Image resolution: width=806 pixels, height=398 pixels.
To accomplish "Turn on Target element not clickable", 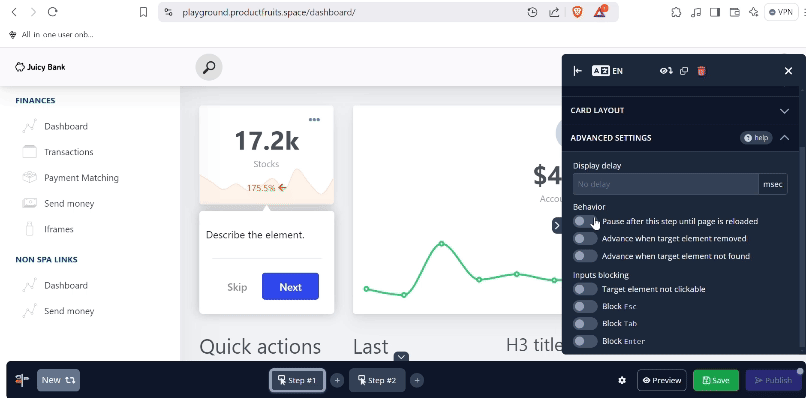I will [x=585, y=289].
